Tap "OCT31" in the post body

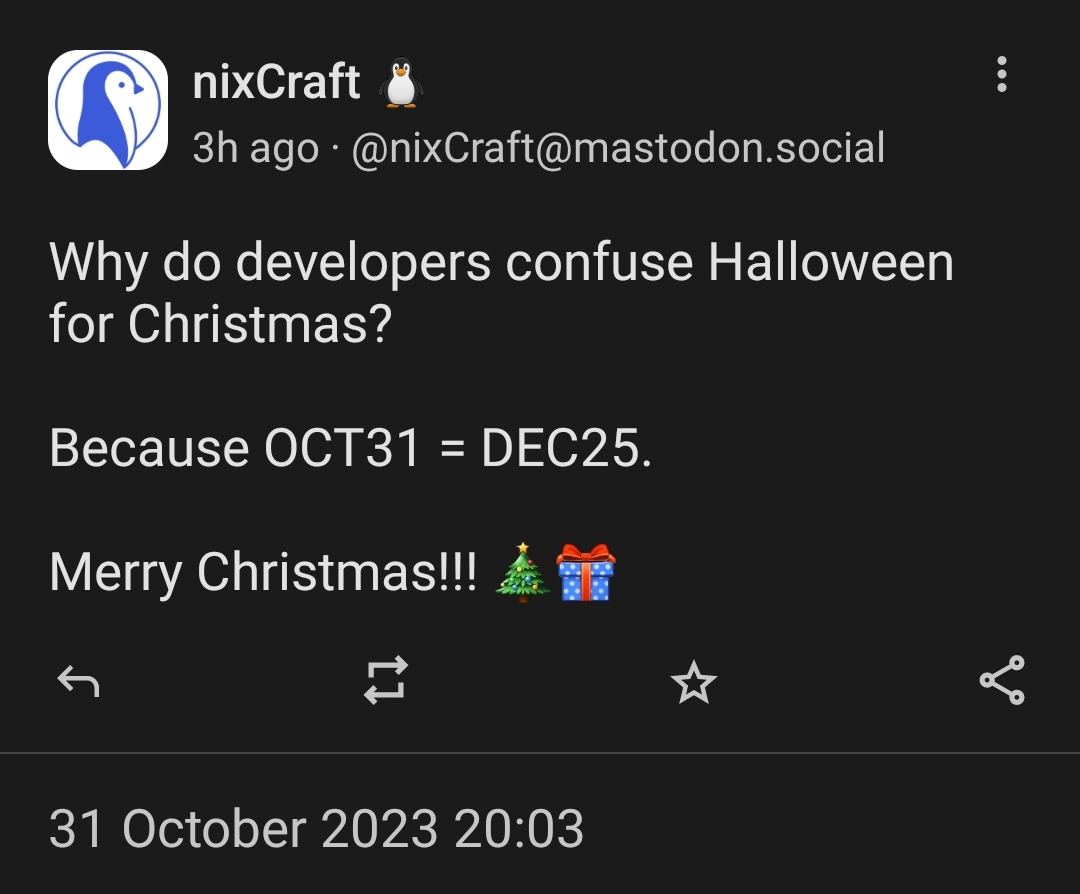(x=342, y=449)
